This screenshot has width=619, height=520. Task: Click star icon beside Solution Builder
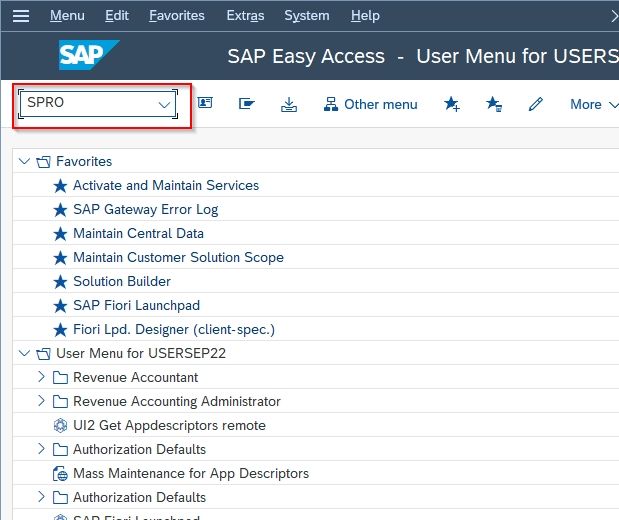[60, 282]
